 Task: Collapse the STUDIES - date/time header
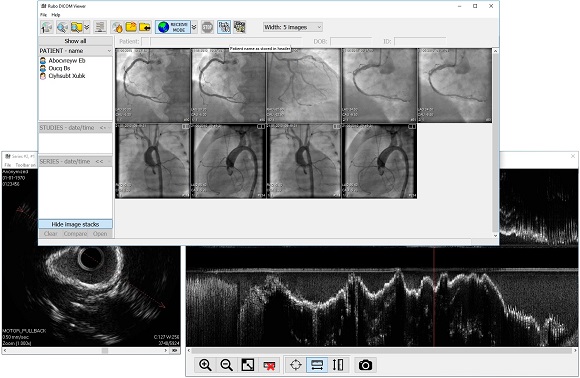point(75,128)
